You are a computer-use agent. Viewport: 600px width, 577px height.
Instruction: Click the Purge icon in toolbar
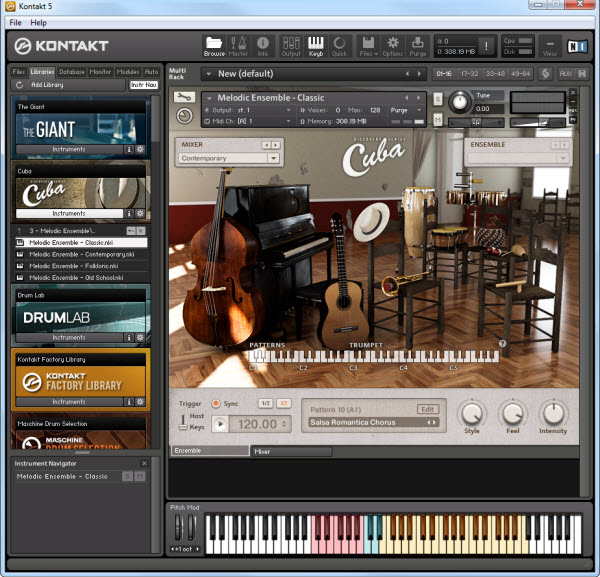pos(417,46)
